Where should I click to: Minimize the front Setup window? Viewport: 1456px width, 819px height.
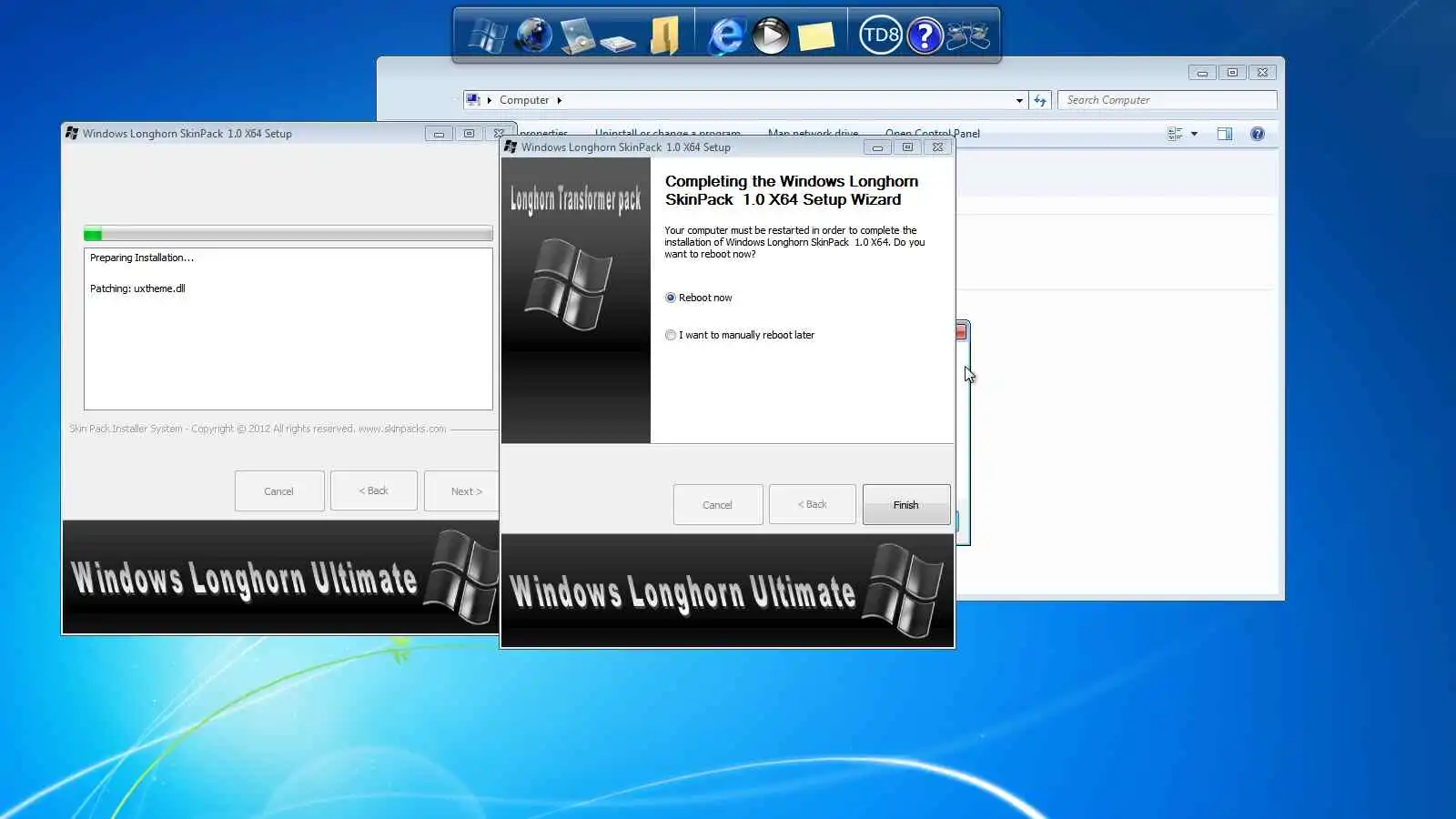tap(877, 147)
